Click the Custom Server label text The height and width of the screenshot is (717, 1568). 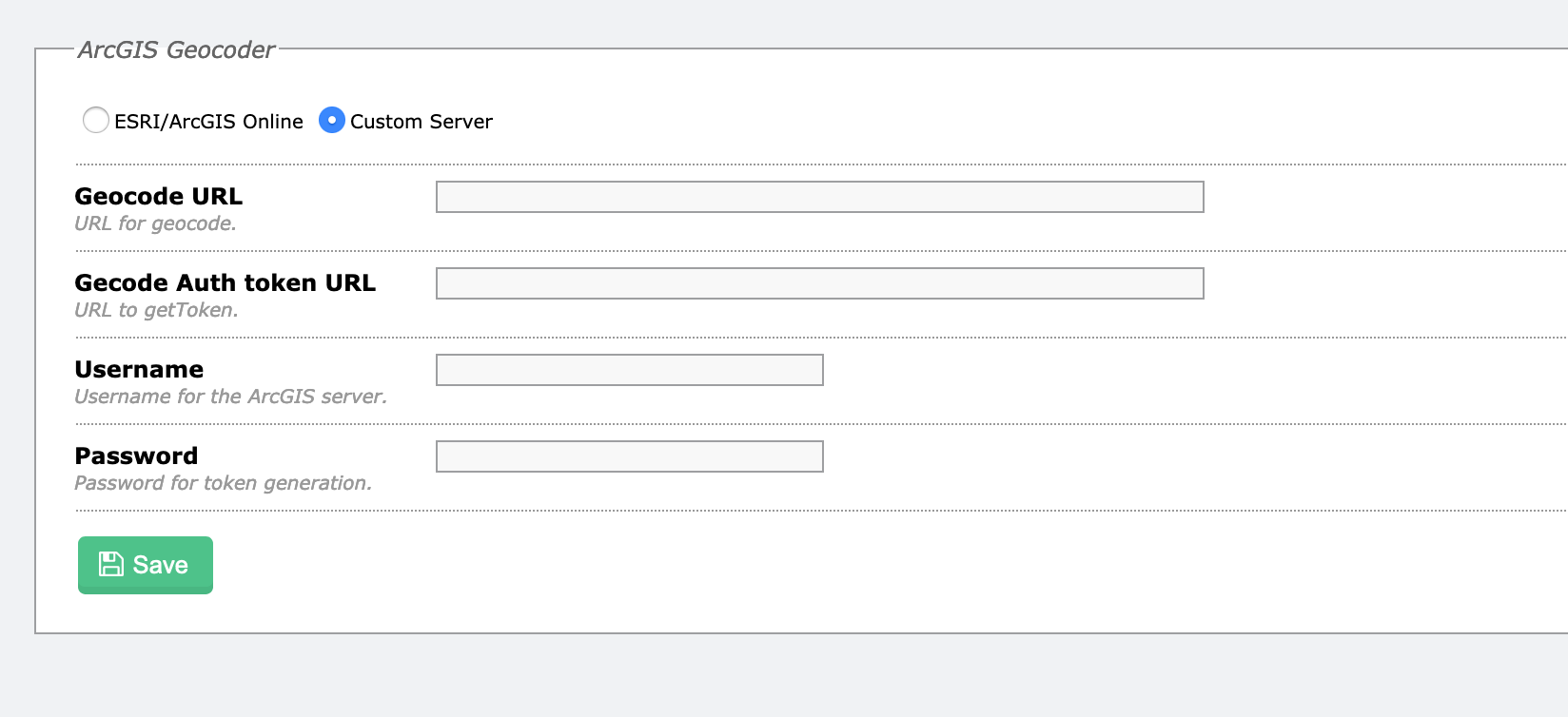point(421,122)
